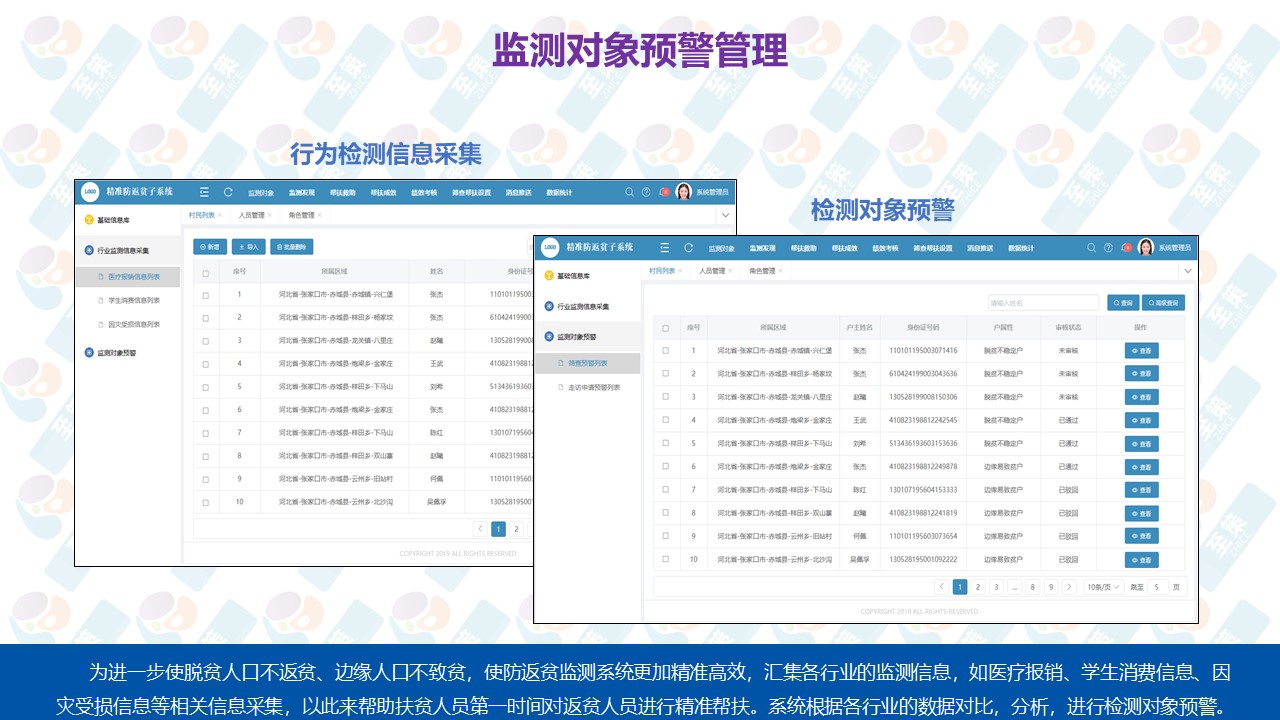Viewport: 1280px width, 720px height.
Task: Check the row 1 checkbox in the back window
Action: click(206, 295)
